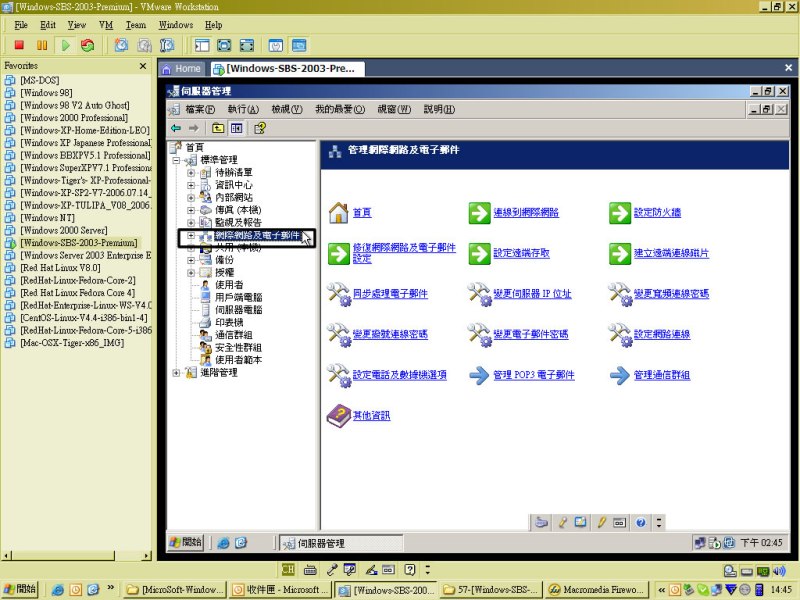The width and height of the screenshot is (800, 600).
Task: Open the 管理 POP3 電子郵件 link
Action: point(534,375)
